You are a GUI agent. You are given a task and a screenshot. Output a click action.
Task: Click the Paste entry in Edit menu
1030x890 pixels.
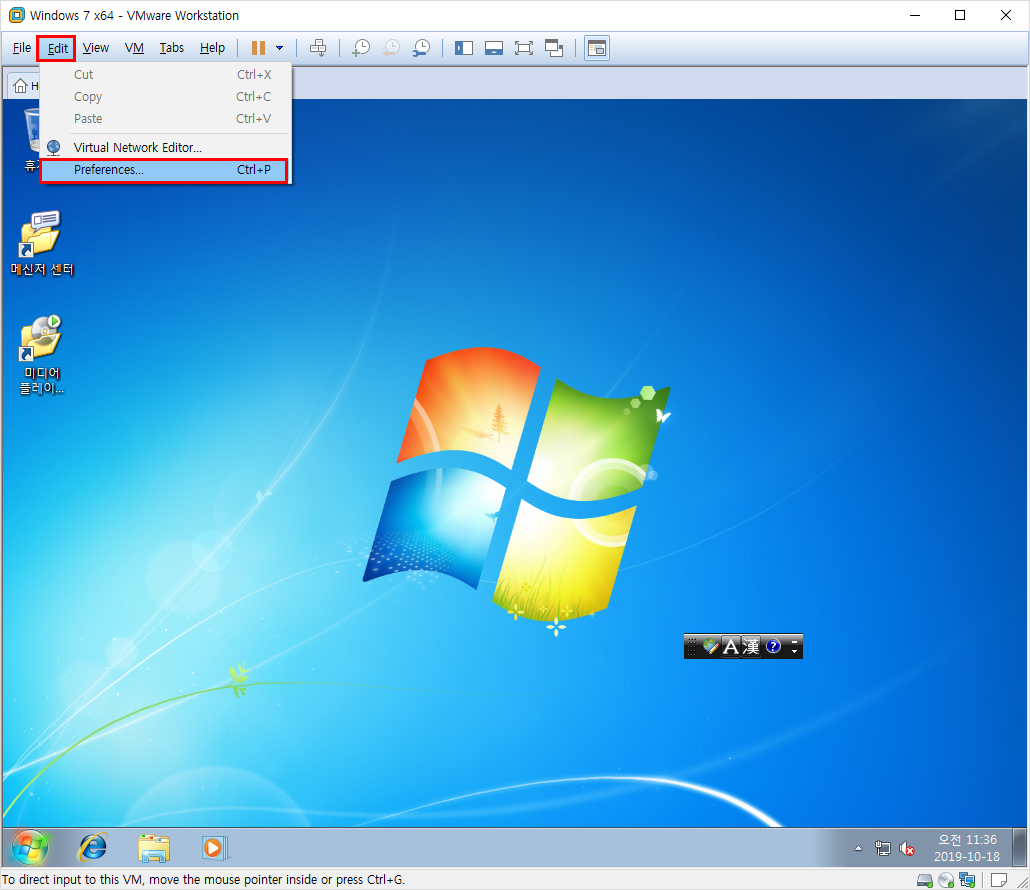point(164,118)
